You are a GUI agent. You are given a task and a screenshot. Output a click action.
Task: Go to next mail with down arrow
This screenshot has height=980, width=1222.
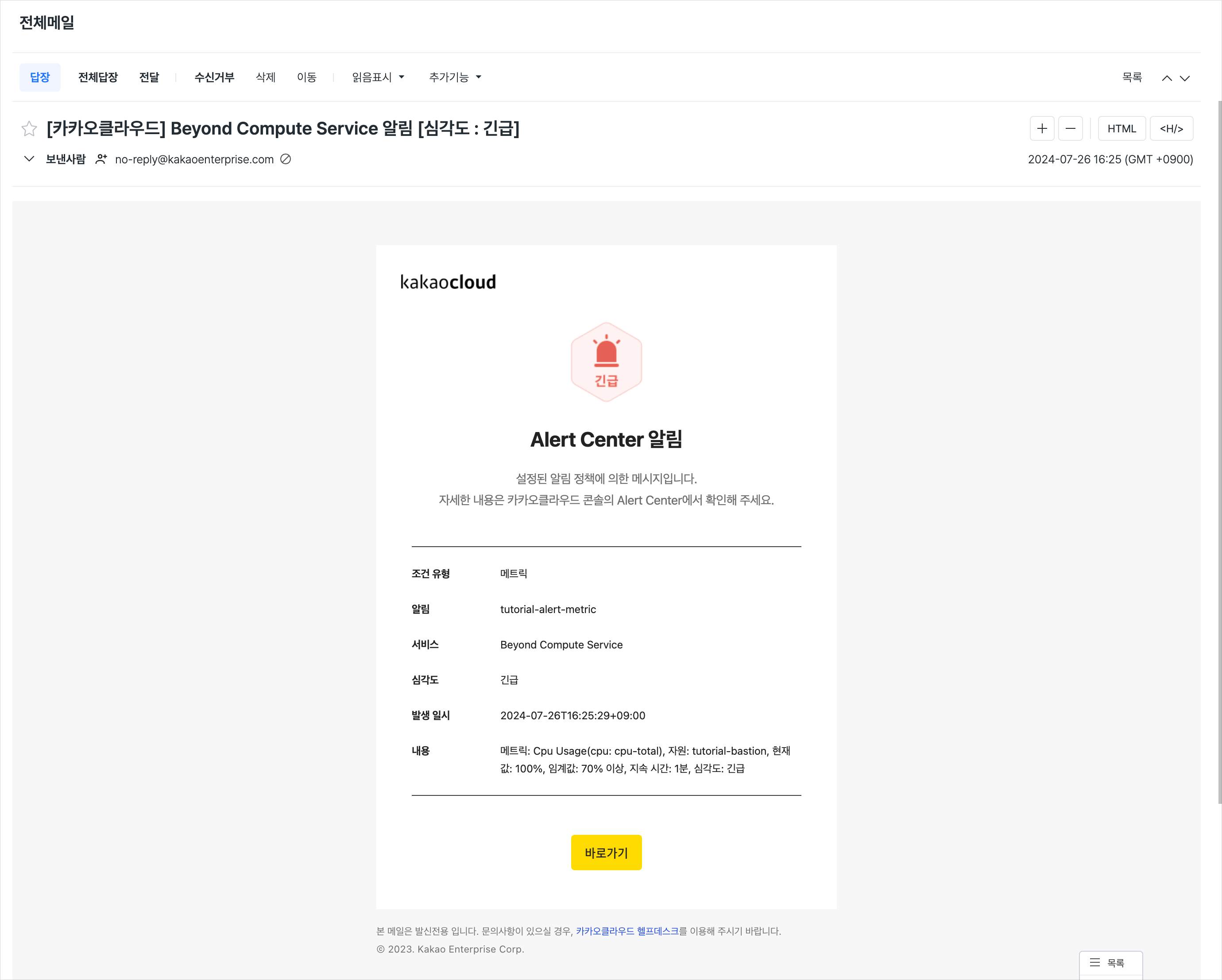pos(1185,78)
